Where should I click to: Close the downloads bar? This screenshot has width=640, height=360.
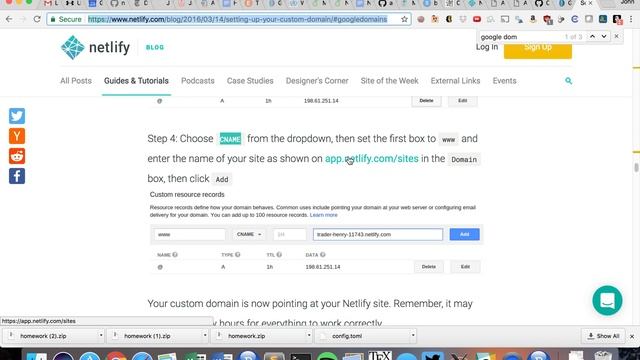(x=632, y=336)
